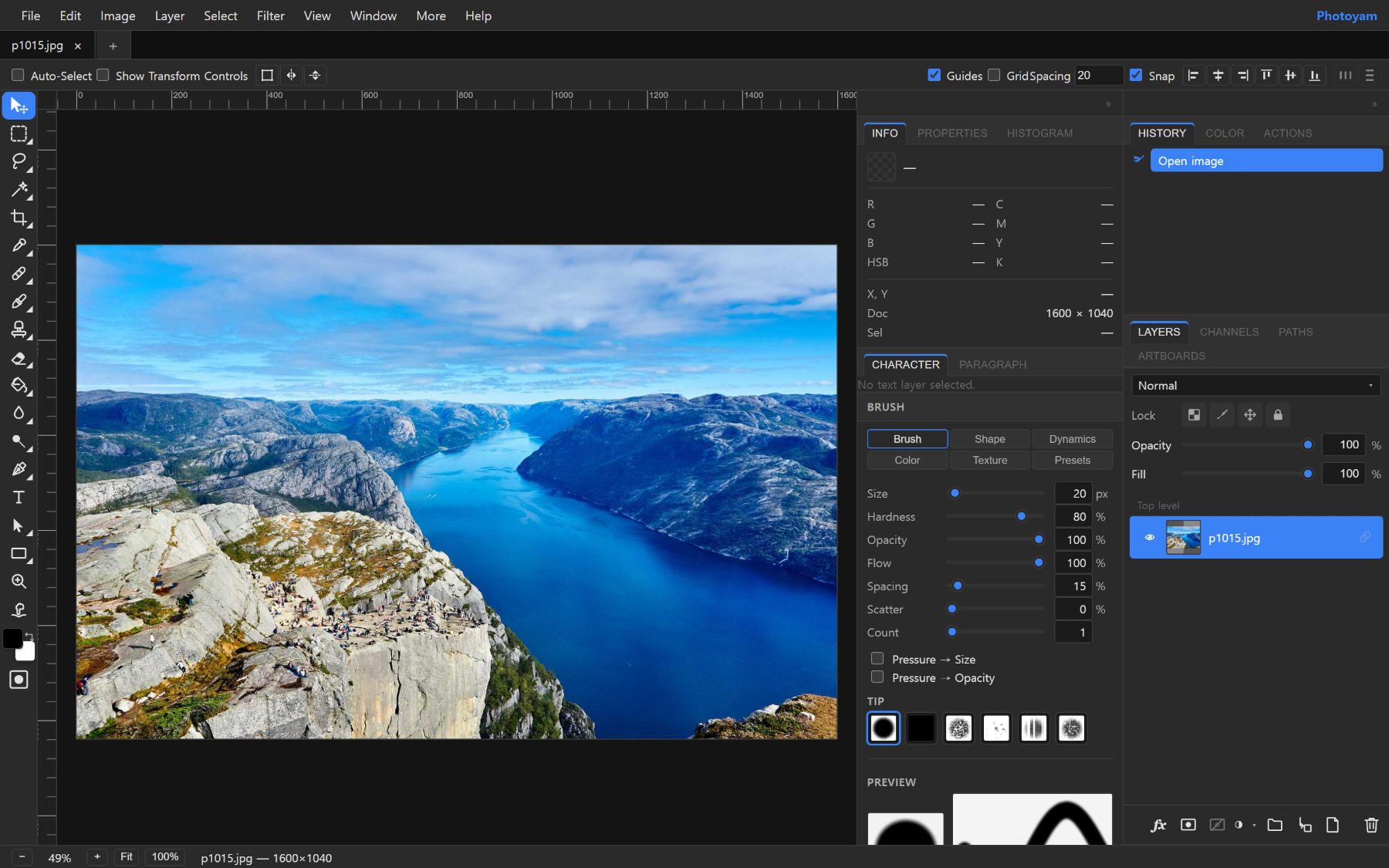This screenshot has height=868, width=1389.
Task: Check Pressure to Size option
Action: (x=877, y=658)
